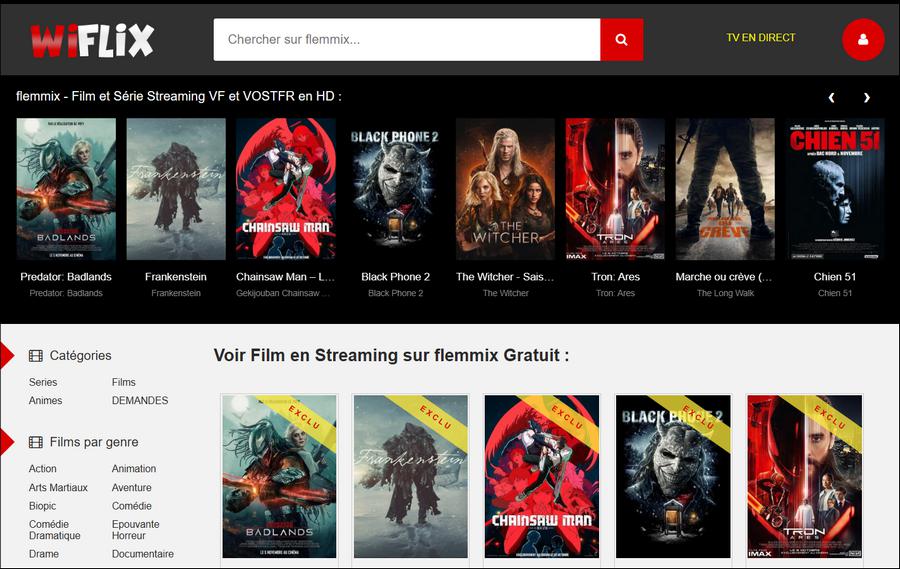Open The Witcher carousel poster
This screenshot has height=569, width=900.
click(x=505, y=189)
